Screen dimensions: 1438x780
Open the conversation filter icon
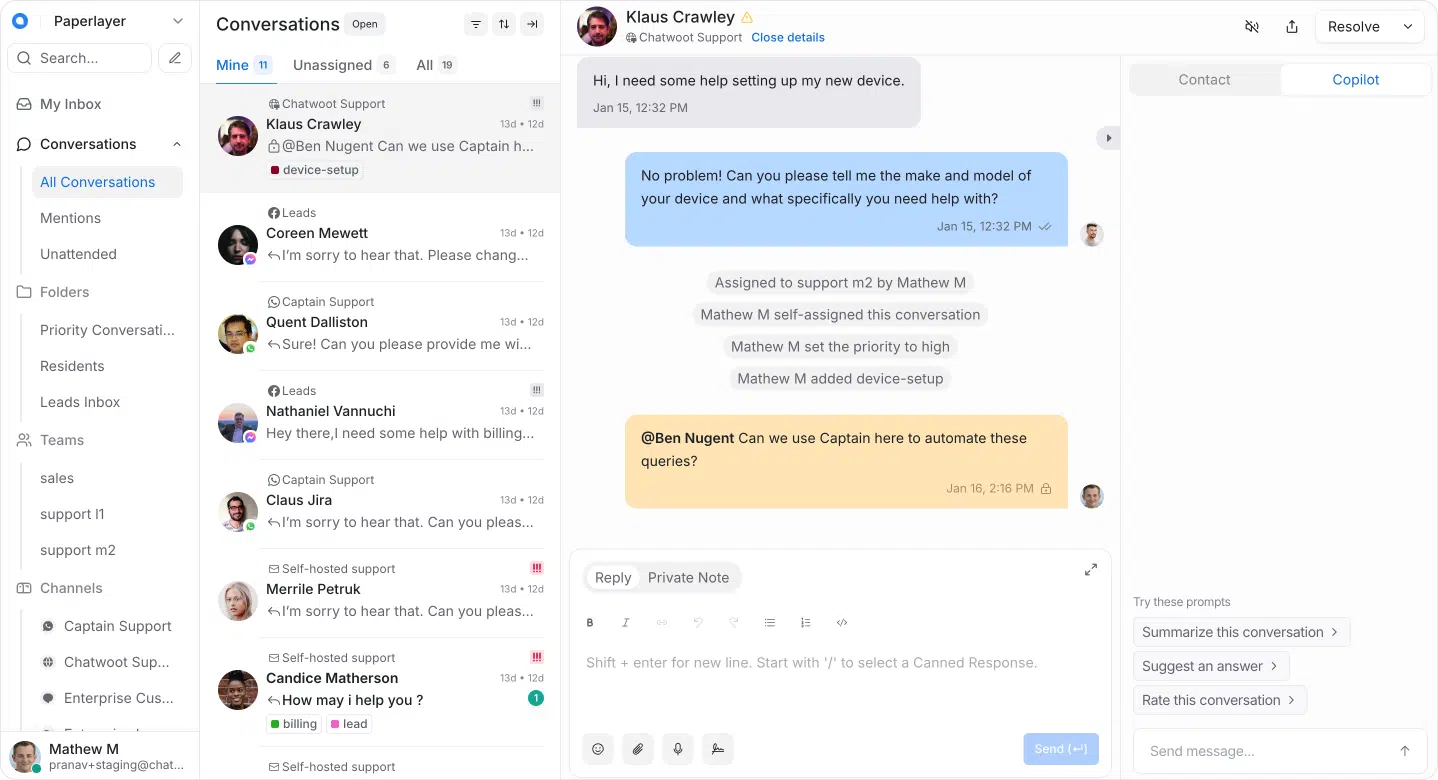click(476, 24)
